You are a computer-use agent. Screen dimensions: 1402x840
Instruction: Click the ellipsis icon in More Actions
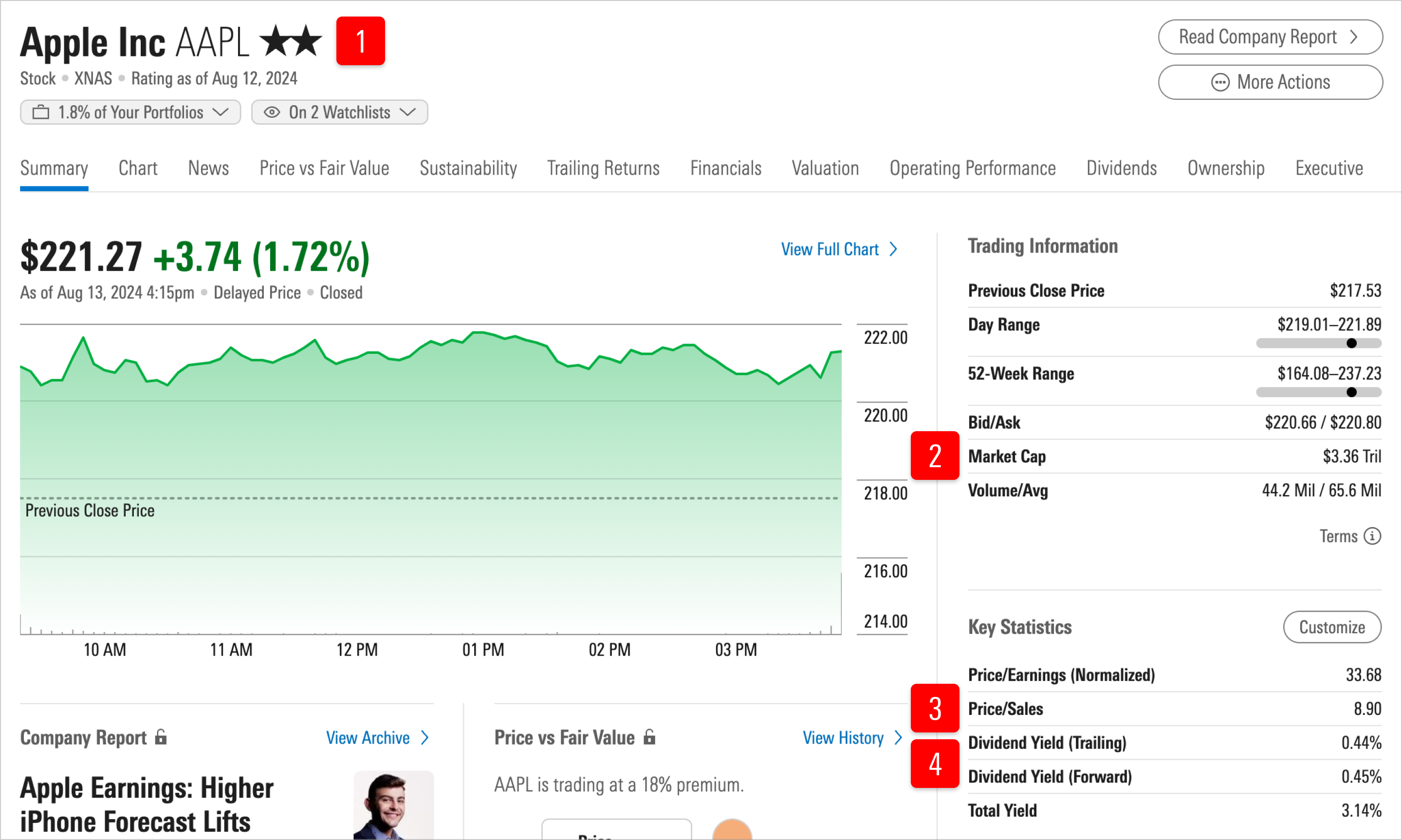point(1220,83)
